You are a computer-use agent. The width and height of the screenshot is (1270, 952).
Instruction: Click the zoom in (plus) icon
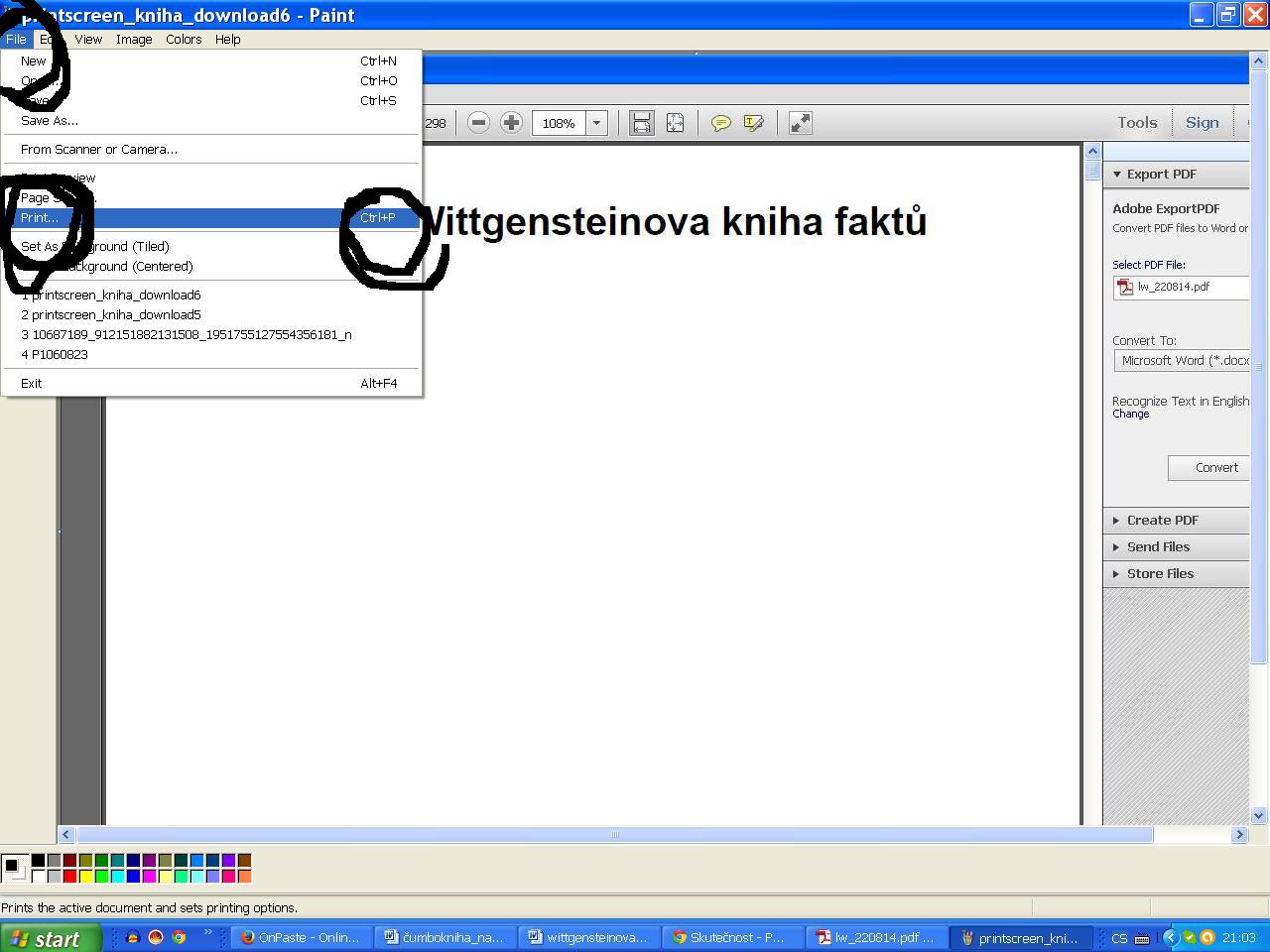[x=511, y=122]
